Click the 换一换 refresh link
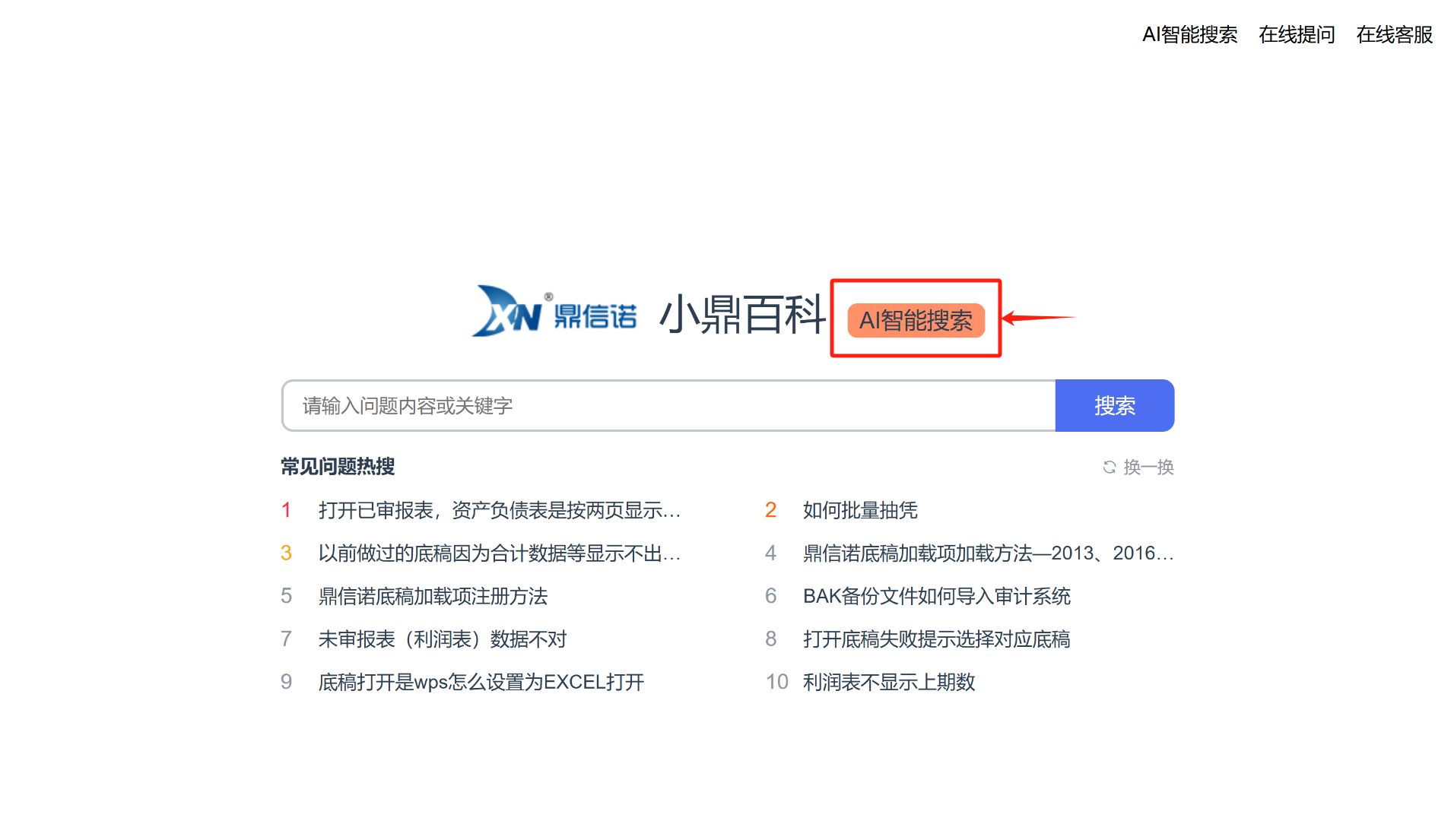Screen dimensions: 1454x840 coord(1138,467)
